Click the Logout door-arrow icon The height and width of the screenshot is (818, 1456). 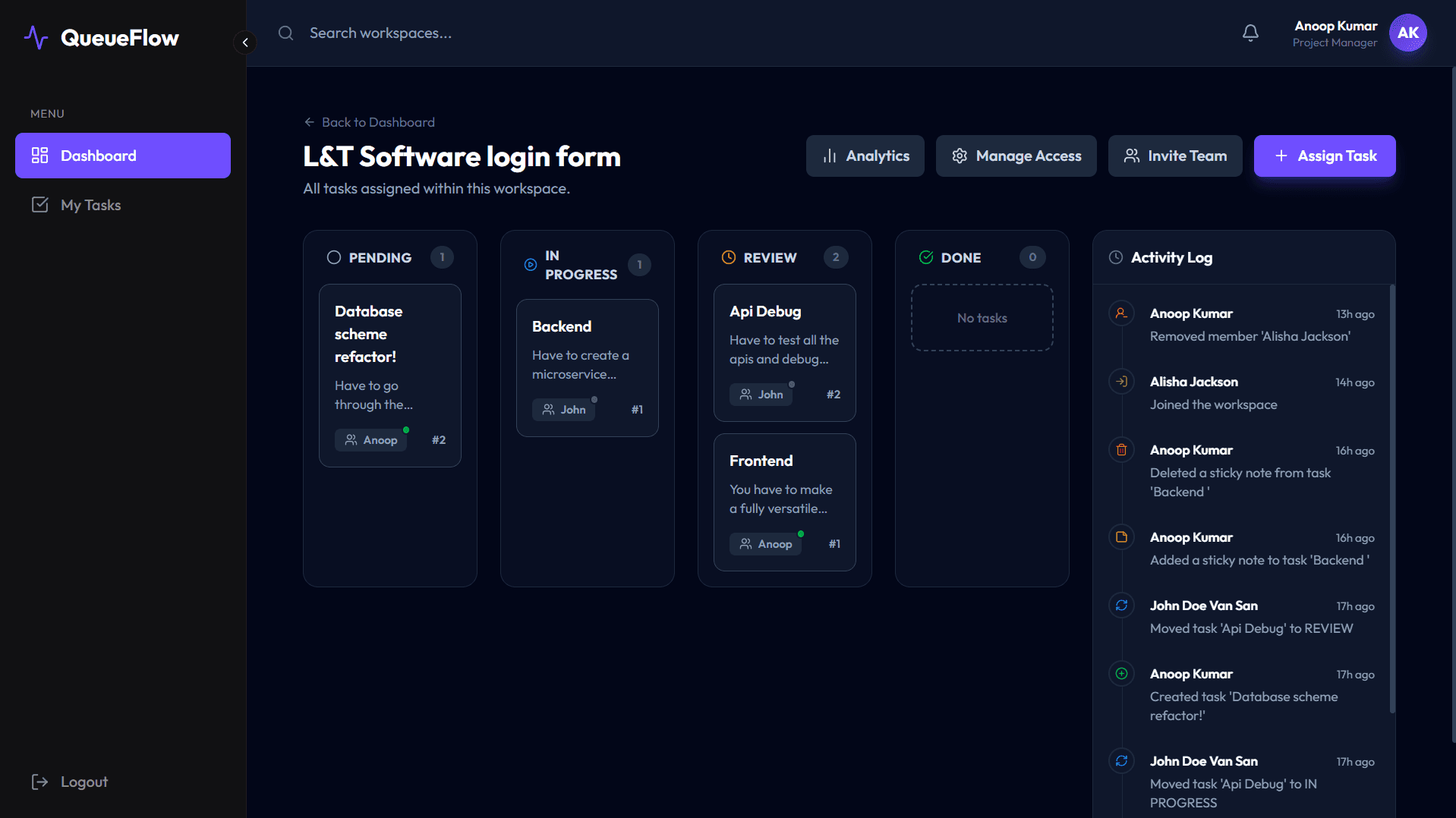40,782
